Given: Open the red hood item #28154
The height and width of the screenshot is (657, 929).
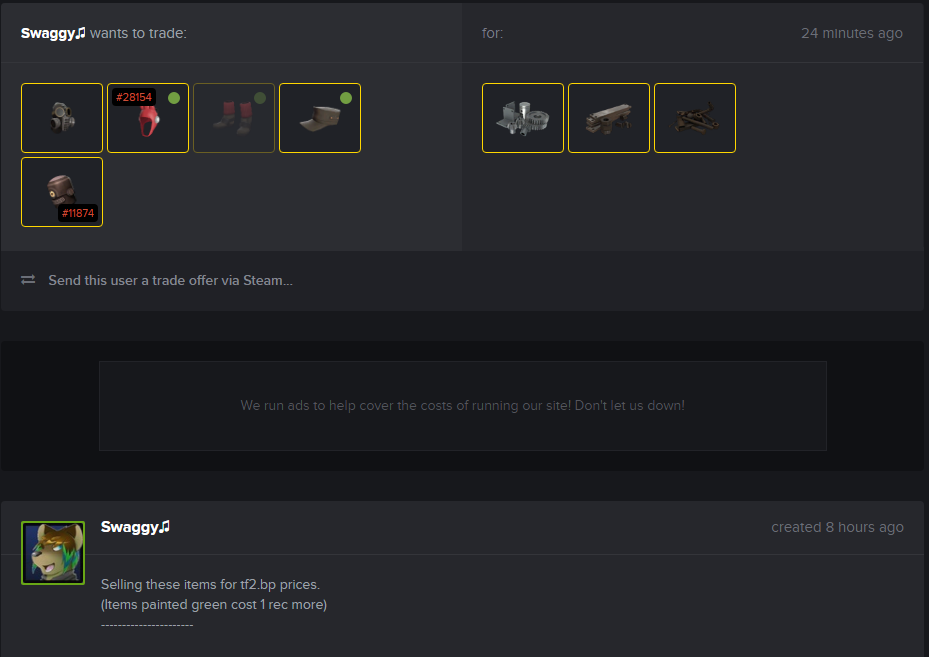Looking at the screenshot, I should click(x=148, y=118).
